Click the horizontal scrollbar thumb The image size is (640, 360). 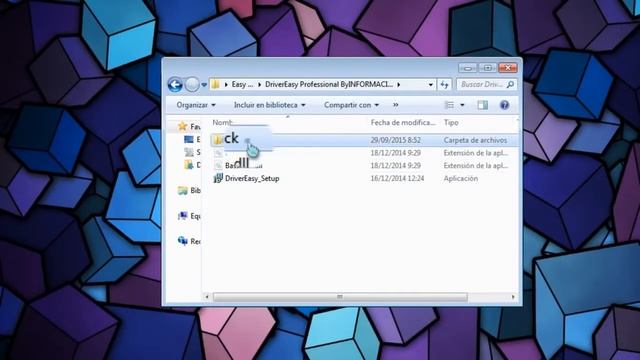[x=340, y=297]
